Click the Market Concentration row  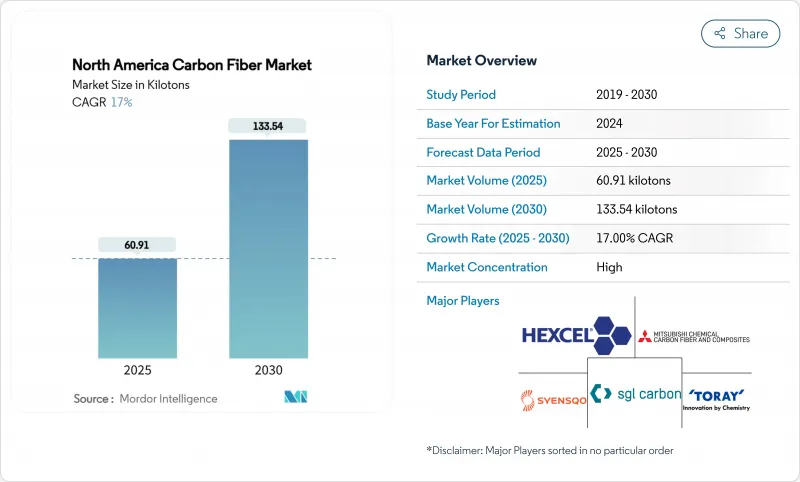588,267
